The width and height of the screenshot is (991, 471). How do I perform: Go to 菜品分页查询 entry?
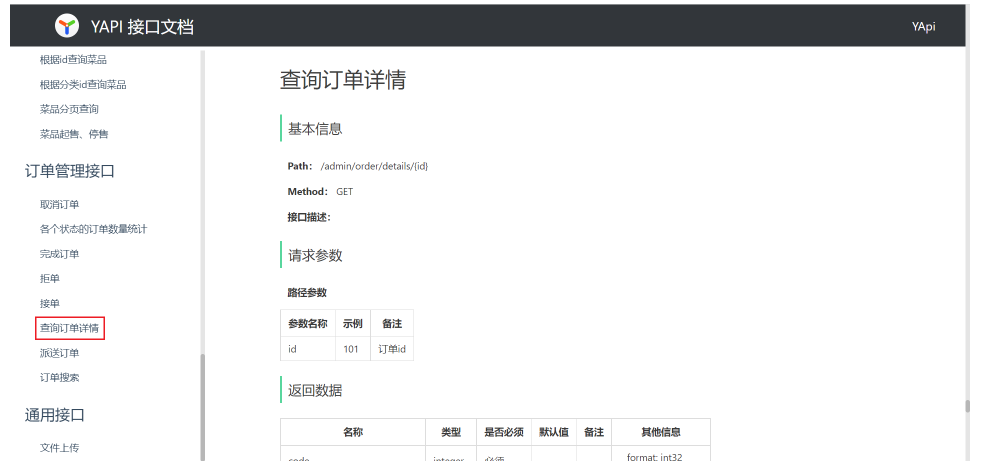(69, 109)
